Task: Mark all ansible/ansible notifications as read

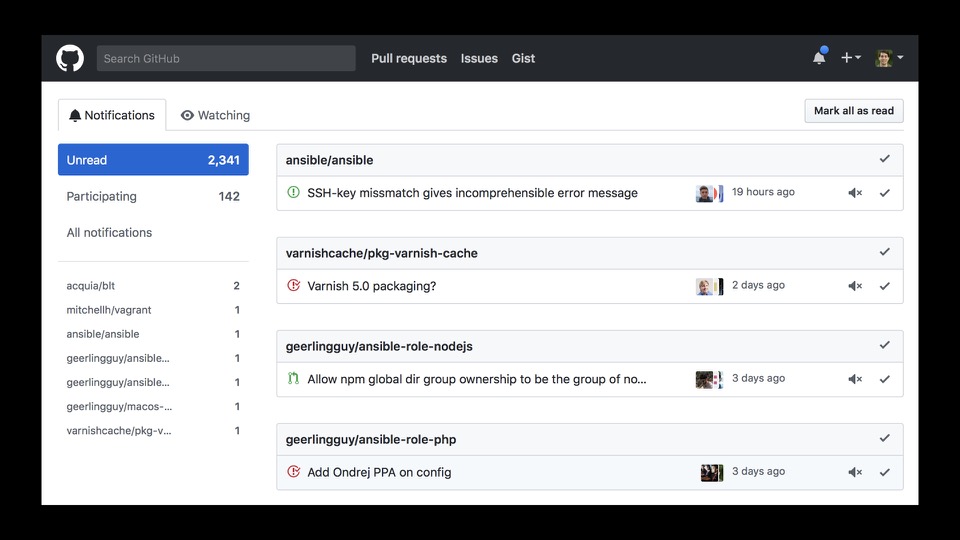Action: (884, 159)
